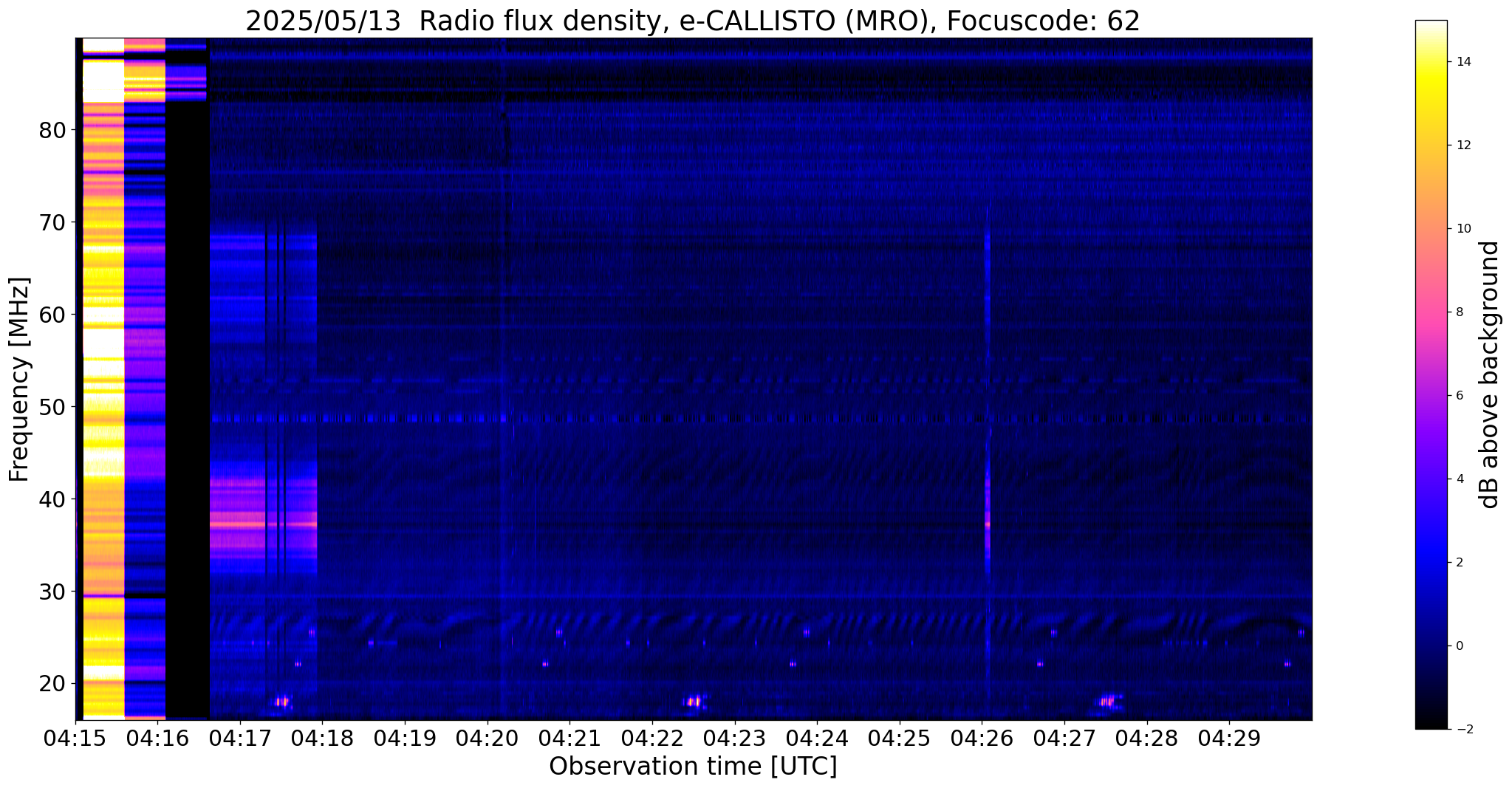Click the x-axis tick label 04:21

pyautogui.click(x=569, y=737)
